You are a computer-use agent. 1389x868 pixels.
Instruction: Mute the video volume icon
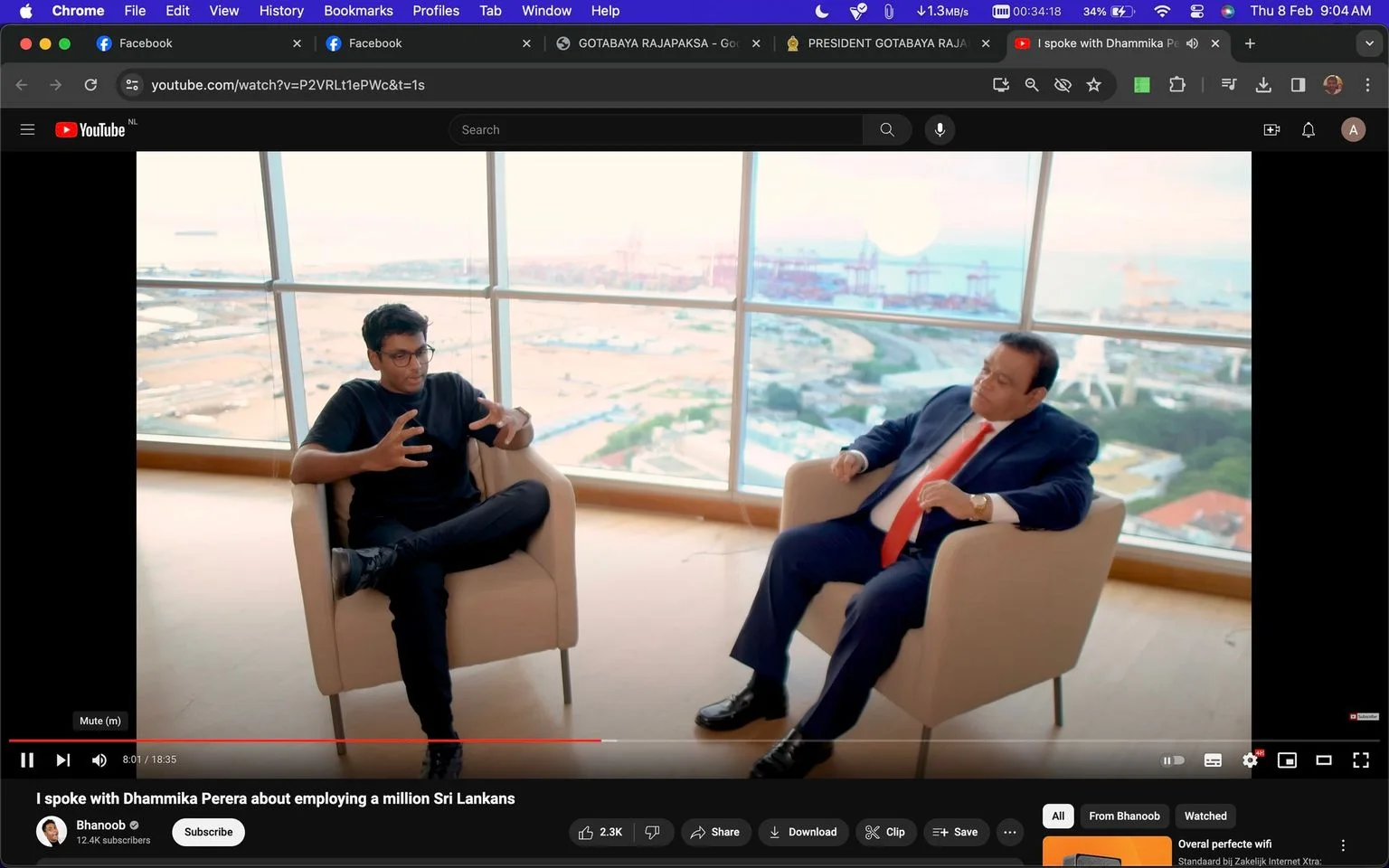tap(99, 760)
